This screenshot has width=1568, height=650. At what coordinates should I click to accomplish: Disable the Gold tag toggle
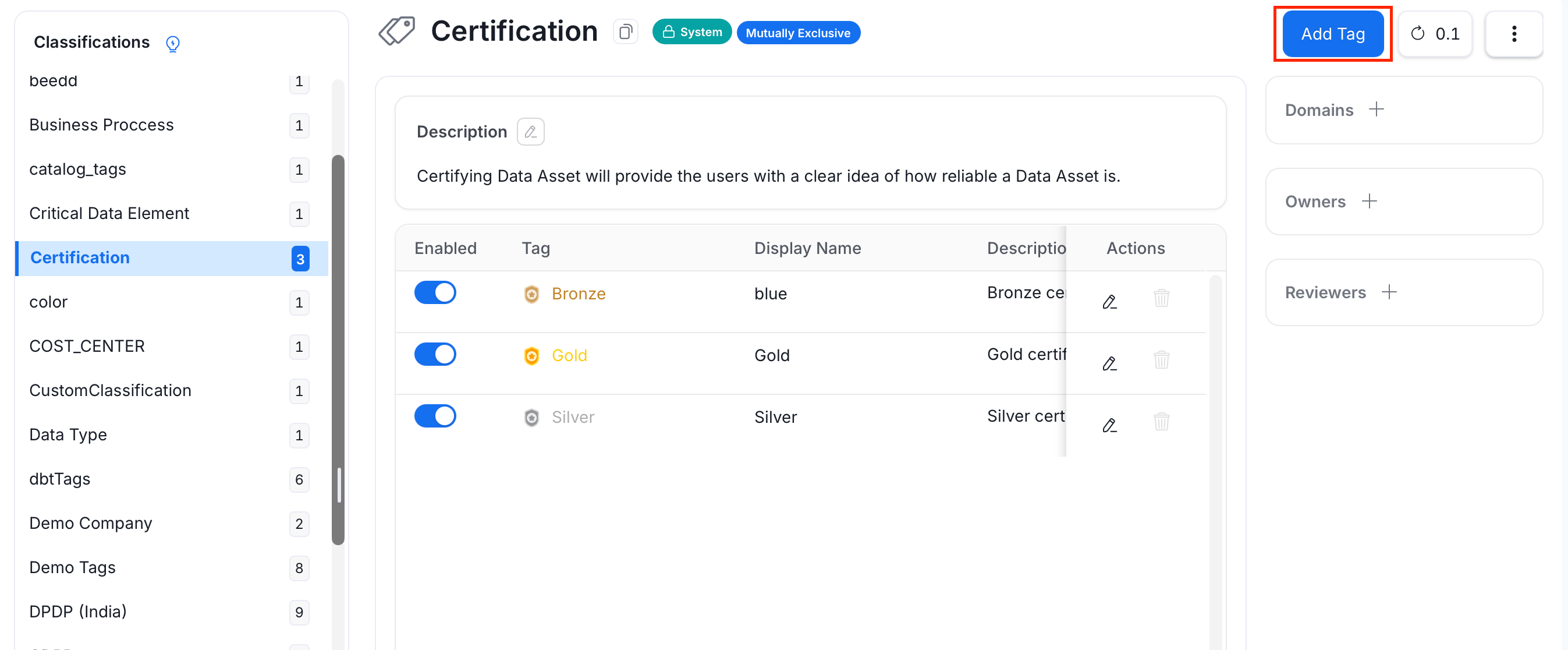(435, 354)
